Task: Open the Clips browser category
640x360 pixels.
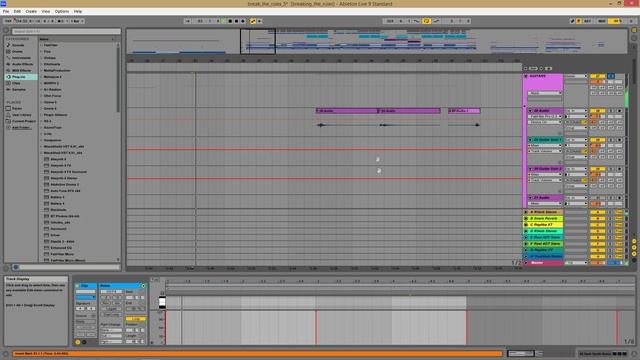Action: (16, 83)
